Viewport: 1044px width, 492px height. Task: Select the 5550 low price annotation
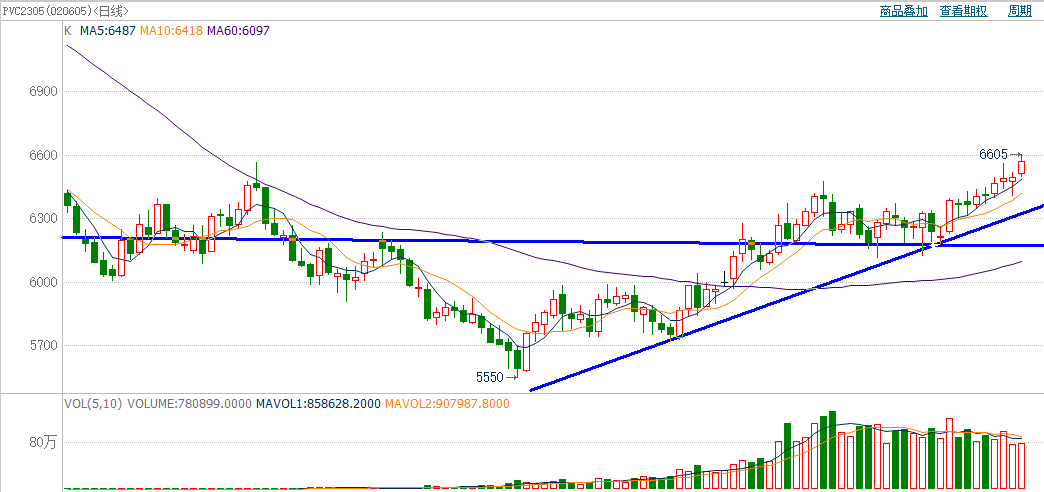(x=489, y=377)
